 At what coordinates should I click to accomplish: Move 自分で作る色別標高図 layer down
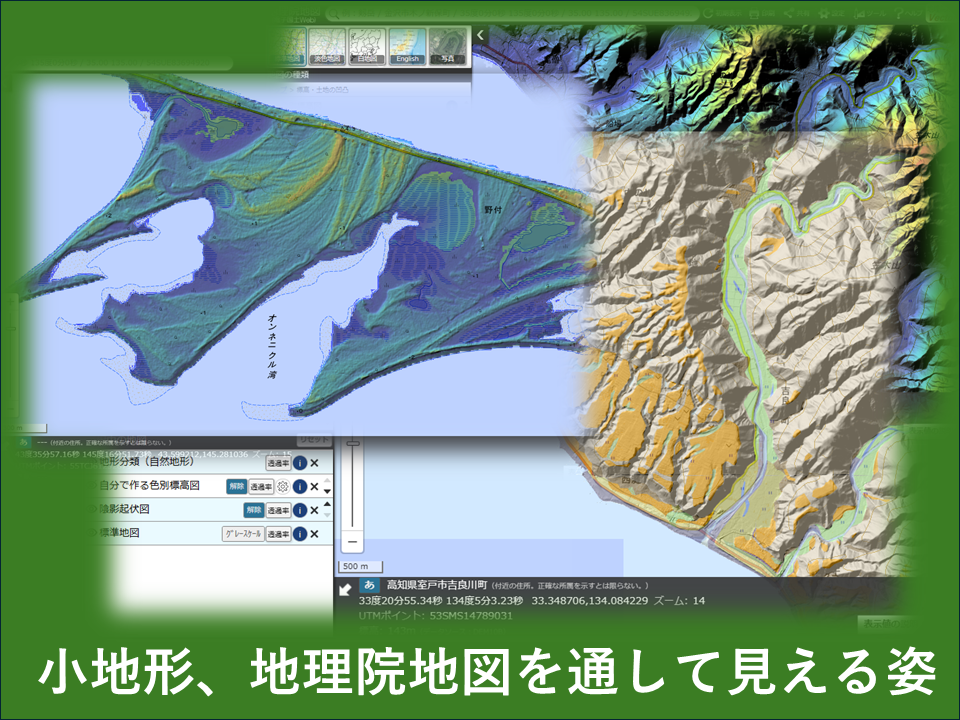coord(327,491)
